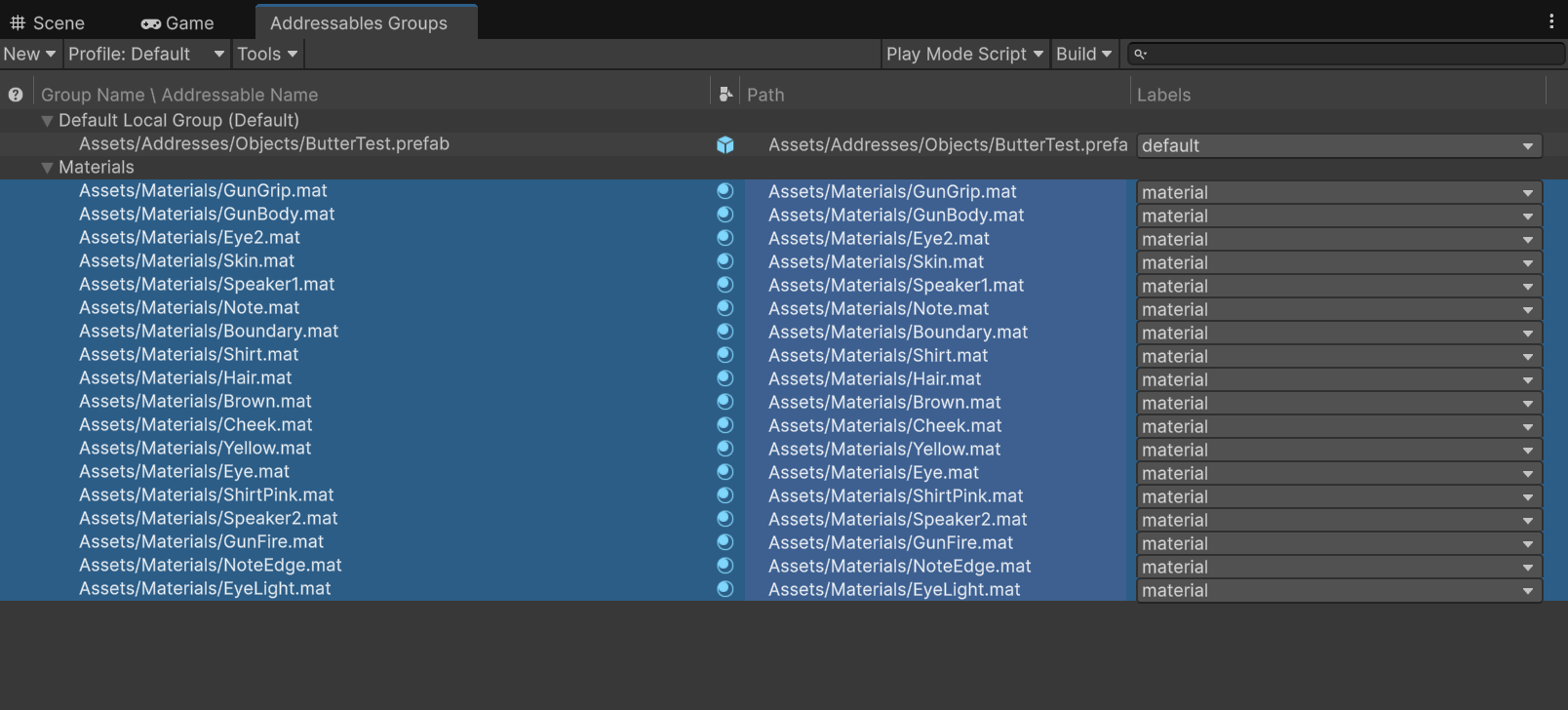Open the Build dropdown menu
This screenshot has height=710, width=1568.
(x=1084, y=54)
